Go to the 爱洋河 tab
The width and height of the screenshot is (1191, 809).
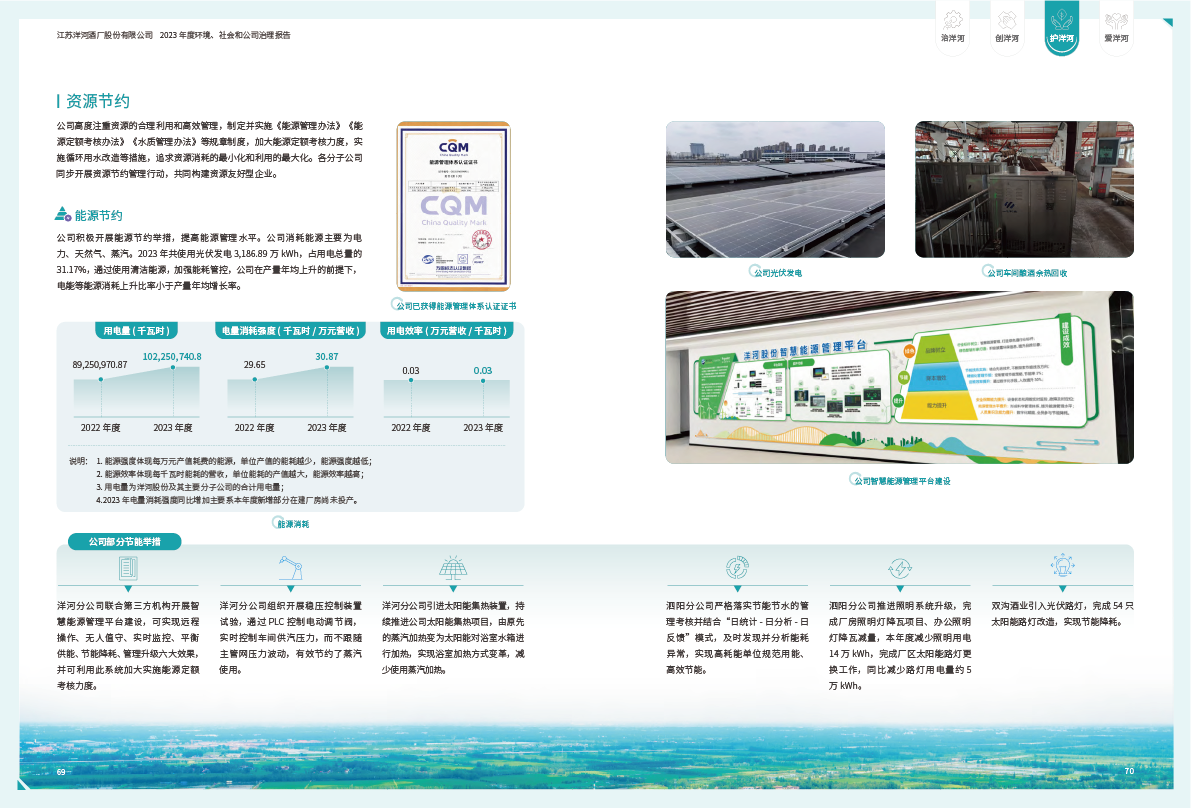click(1116, 28)
